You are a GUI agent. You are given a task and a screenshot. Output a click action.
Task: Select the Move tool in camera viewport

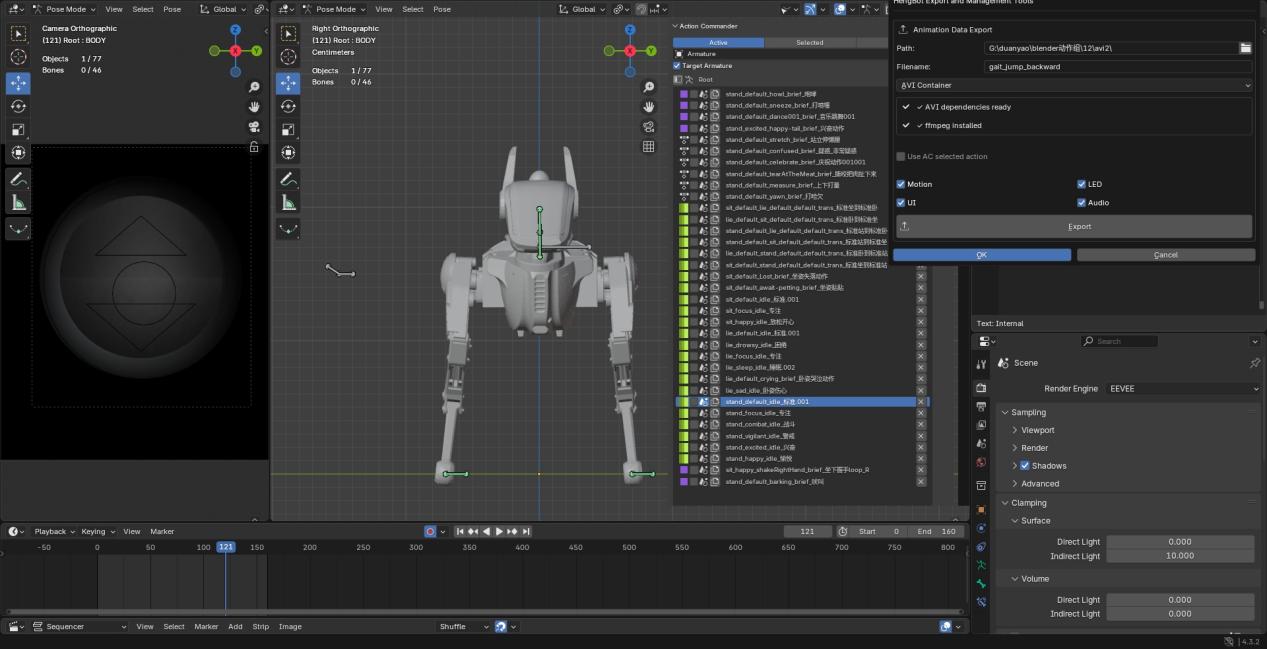[x=18, y=83]
